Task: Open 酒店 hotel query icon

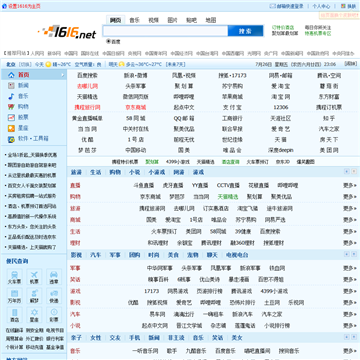Action: click(14, 315)
